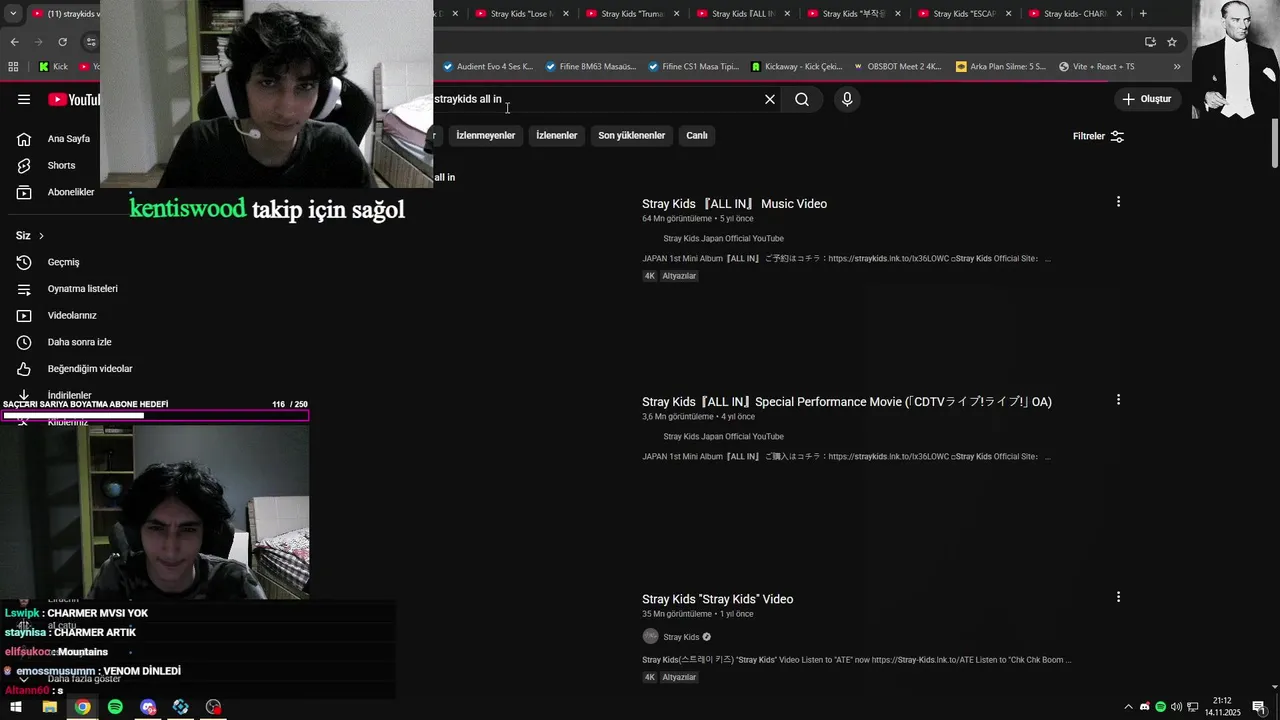Expand the hidden bookmarks overflow chevron
Image resolution: width=1280 pixels, height=720 pixels.
point(1177,67)
